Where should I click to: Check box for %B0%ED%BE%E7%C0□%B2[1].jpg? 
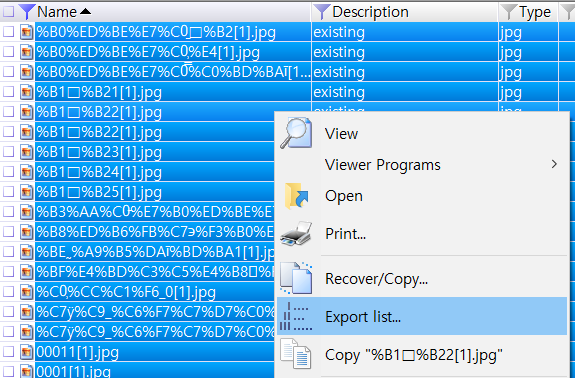click(x=8, y=32)
